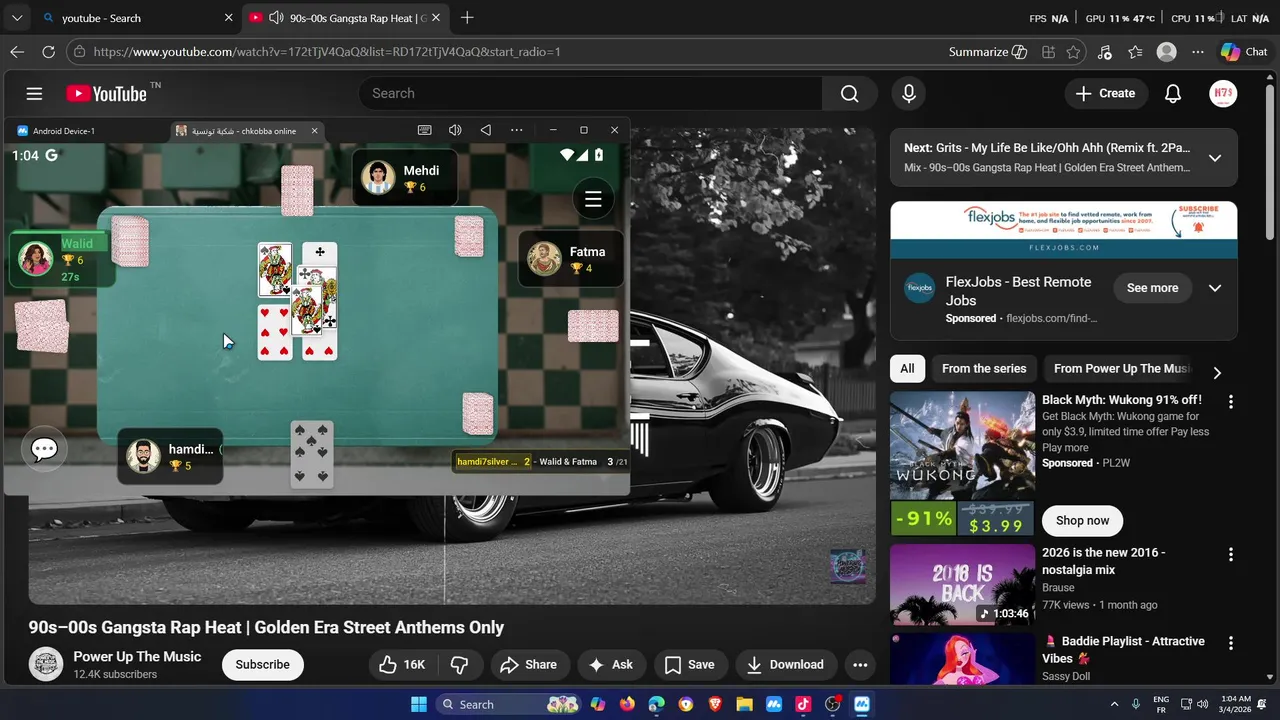
Task: Open File Explorer from the taskbar
Action: click(744, 704)
